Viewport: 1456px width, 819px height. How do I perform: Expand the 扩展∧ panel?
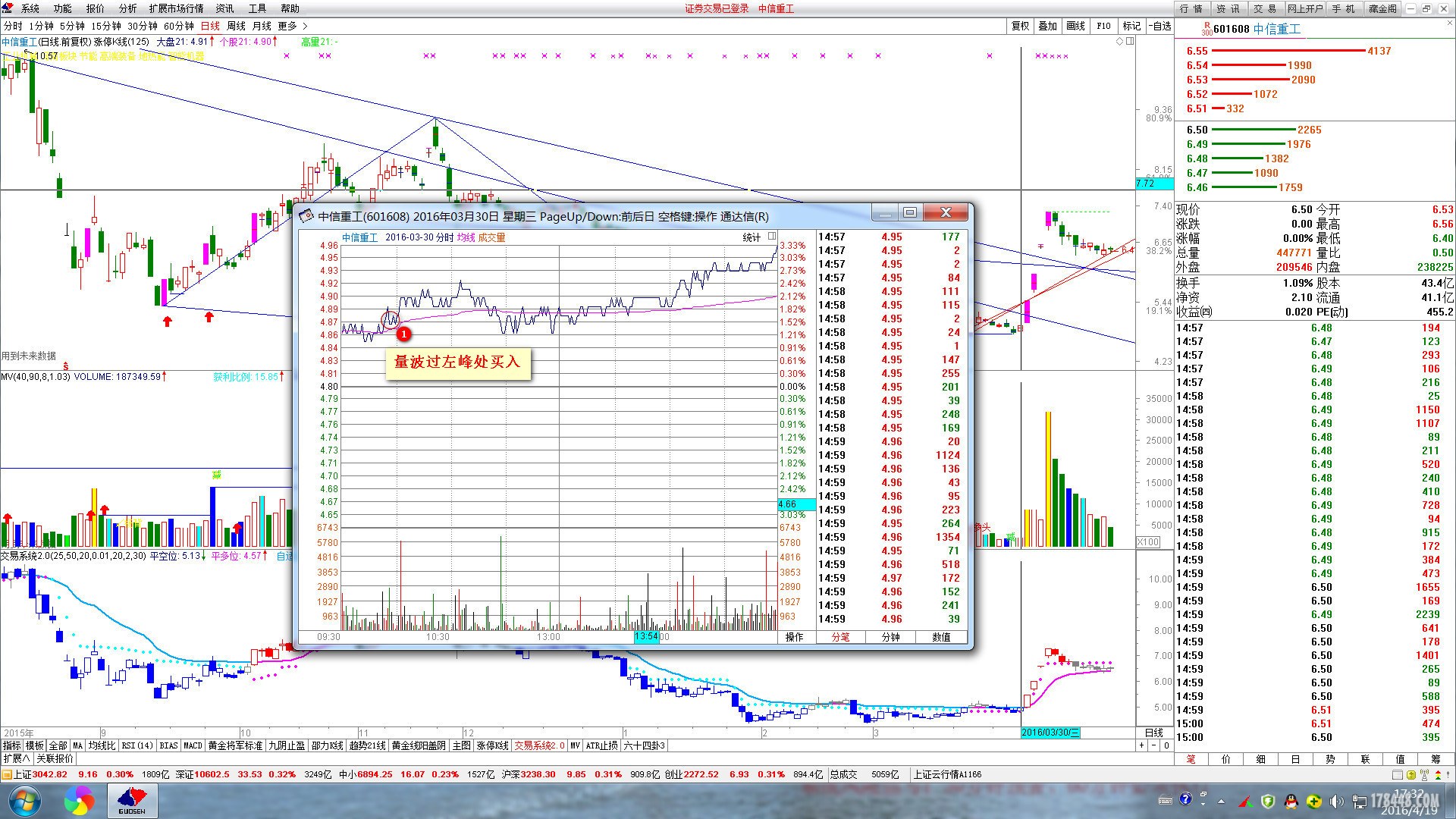click(17, 758)
